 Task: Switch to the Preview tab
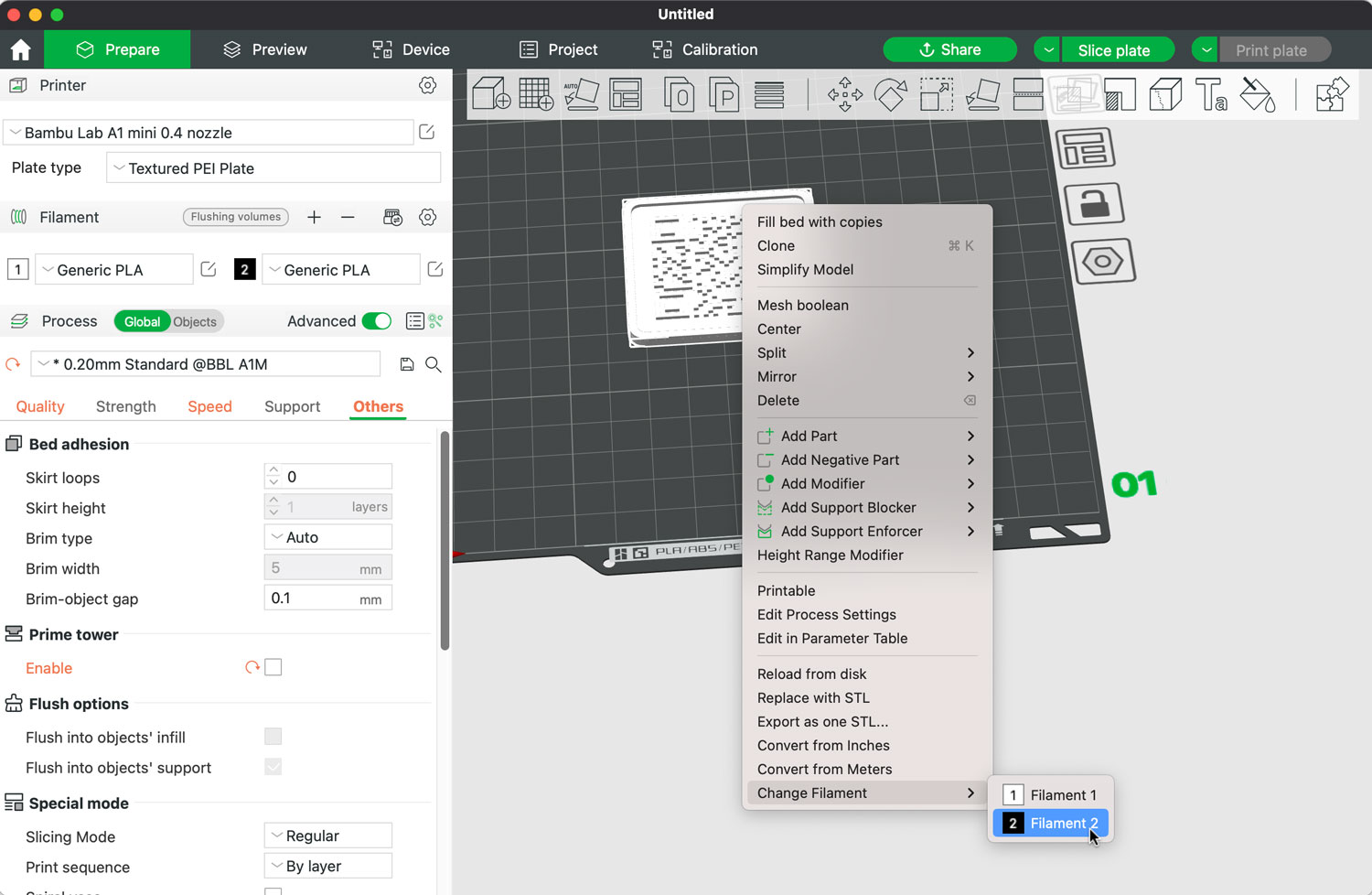(264, 49)
